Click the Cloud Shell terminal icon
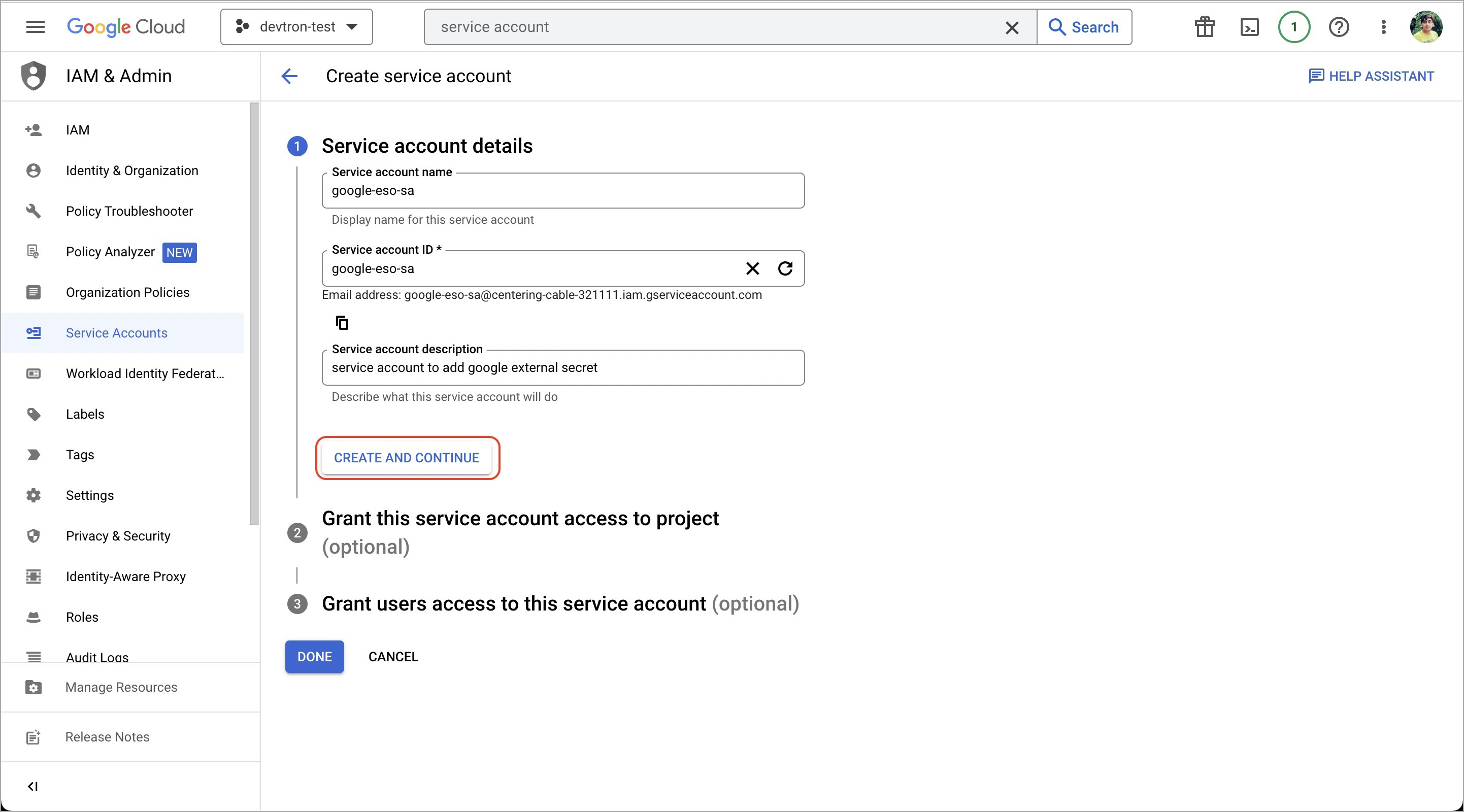The width and height of the screenshot is (1464, 812). pyautogui.click(x=1249, y=27)
